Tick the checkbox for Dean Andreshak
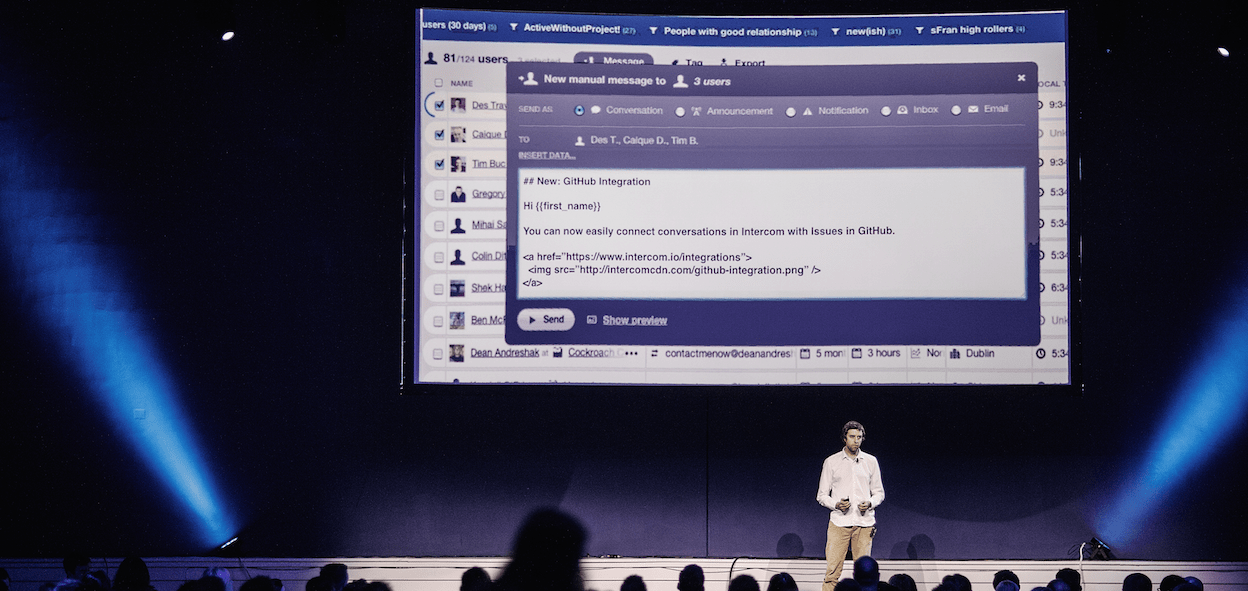The height and width of the screenshot is (591, 1248). pyautogui.click(x=438, y=353)
